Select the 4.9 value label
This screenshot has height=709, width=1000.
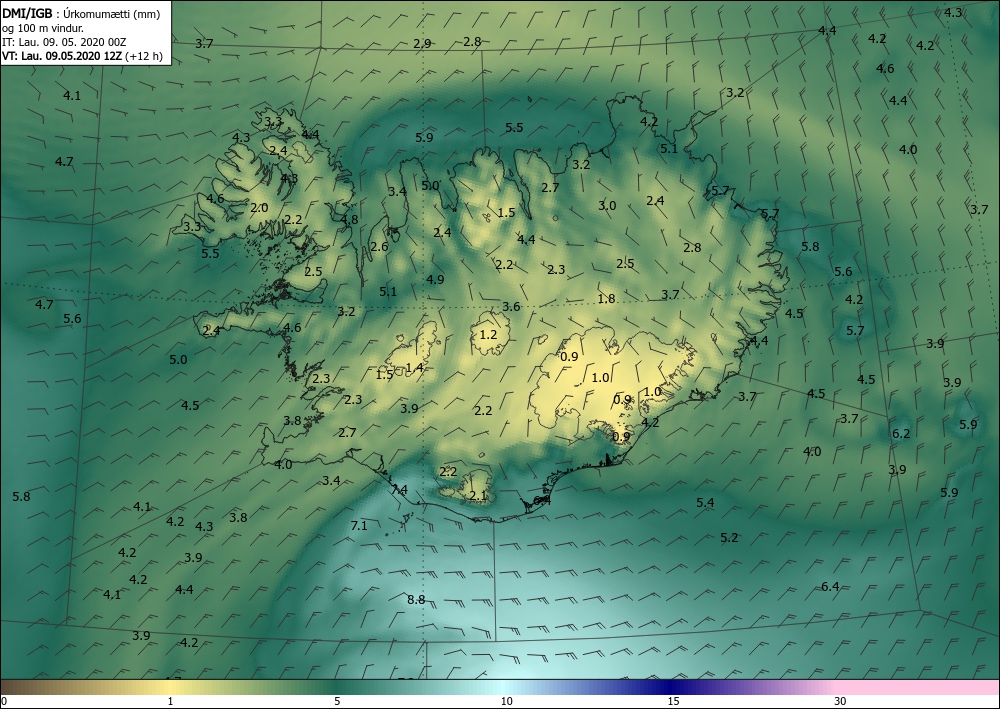point(435,279)
